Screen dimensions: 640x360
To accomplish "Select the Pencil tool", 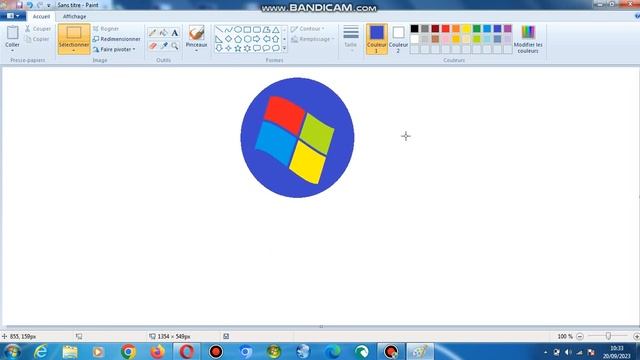I will [153, 33].
